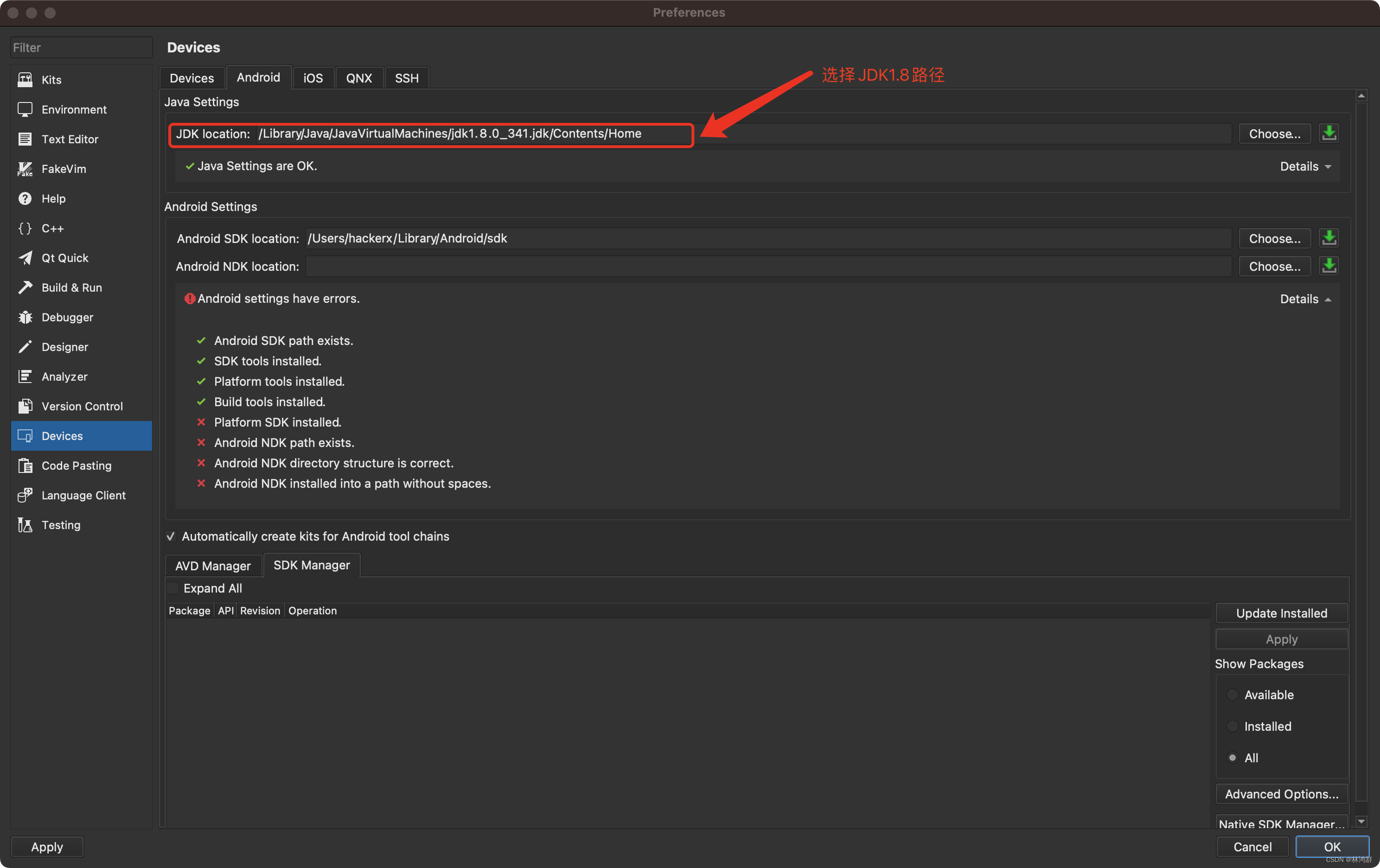The height and width of the screenshot is (868, 1380).
Task: Select the Installed packages radio button
Action: (x=1233, y=726)
